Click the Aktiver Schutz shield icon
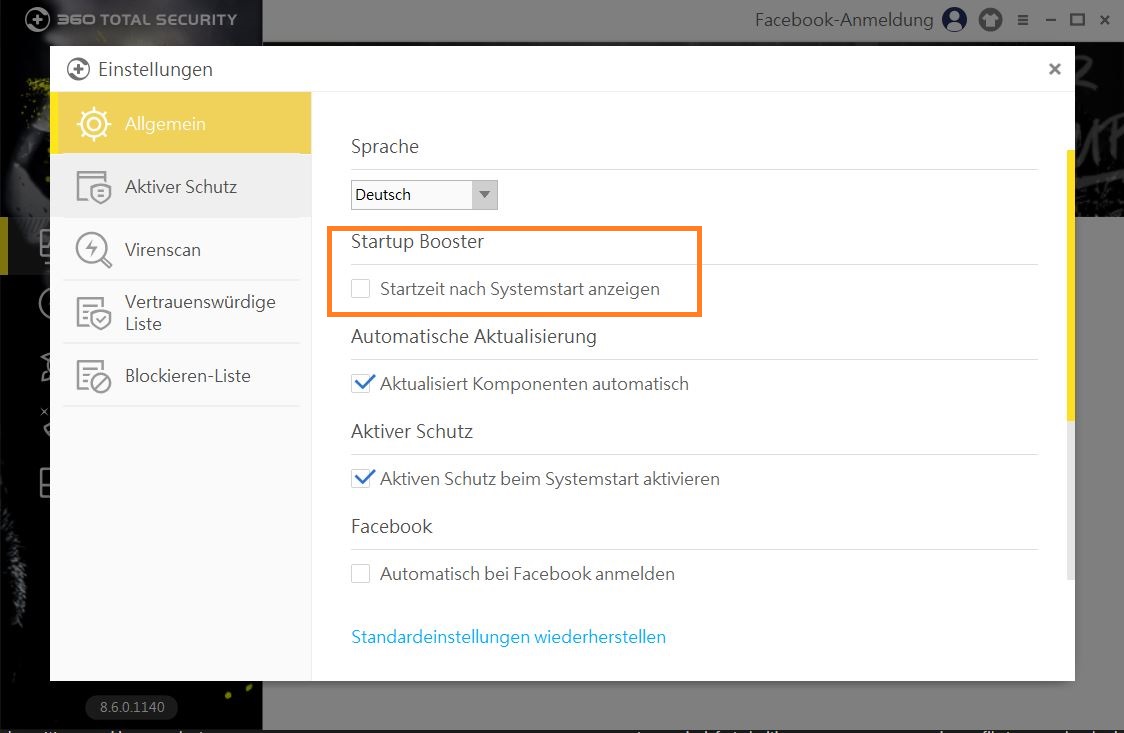This screenshot has height=733, width=1124. [x=94, y=187]
